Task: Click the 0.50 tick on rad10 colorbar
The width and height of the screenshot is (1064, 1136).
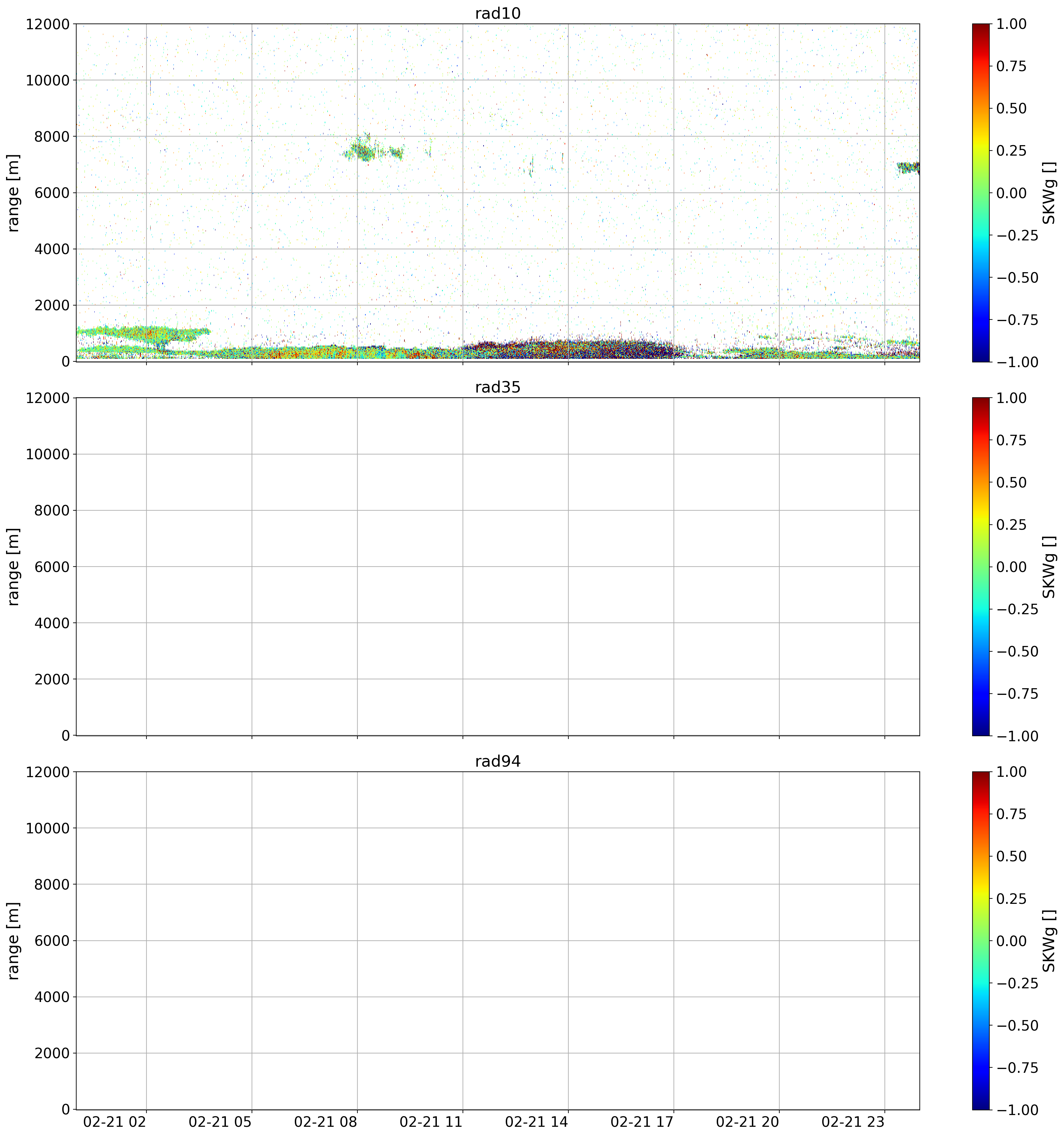Action: (x=1011, y=109)
